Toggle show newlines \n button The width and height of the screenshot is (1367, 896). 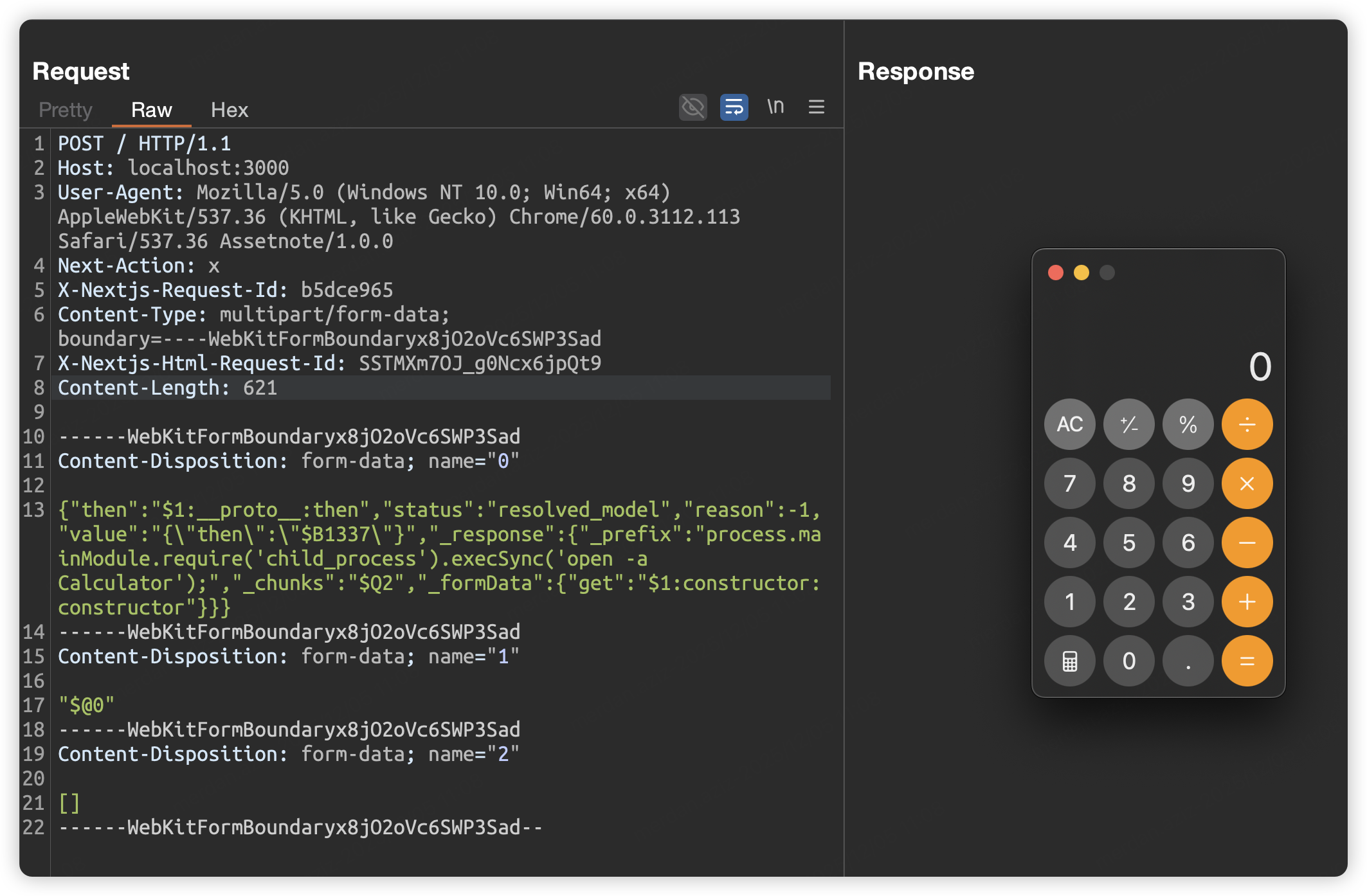(x=775, y=107)
